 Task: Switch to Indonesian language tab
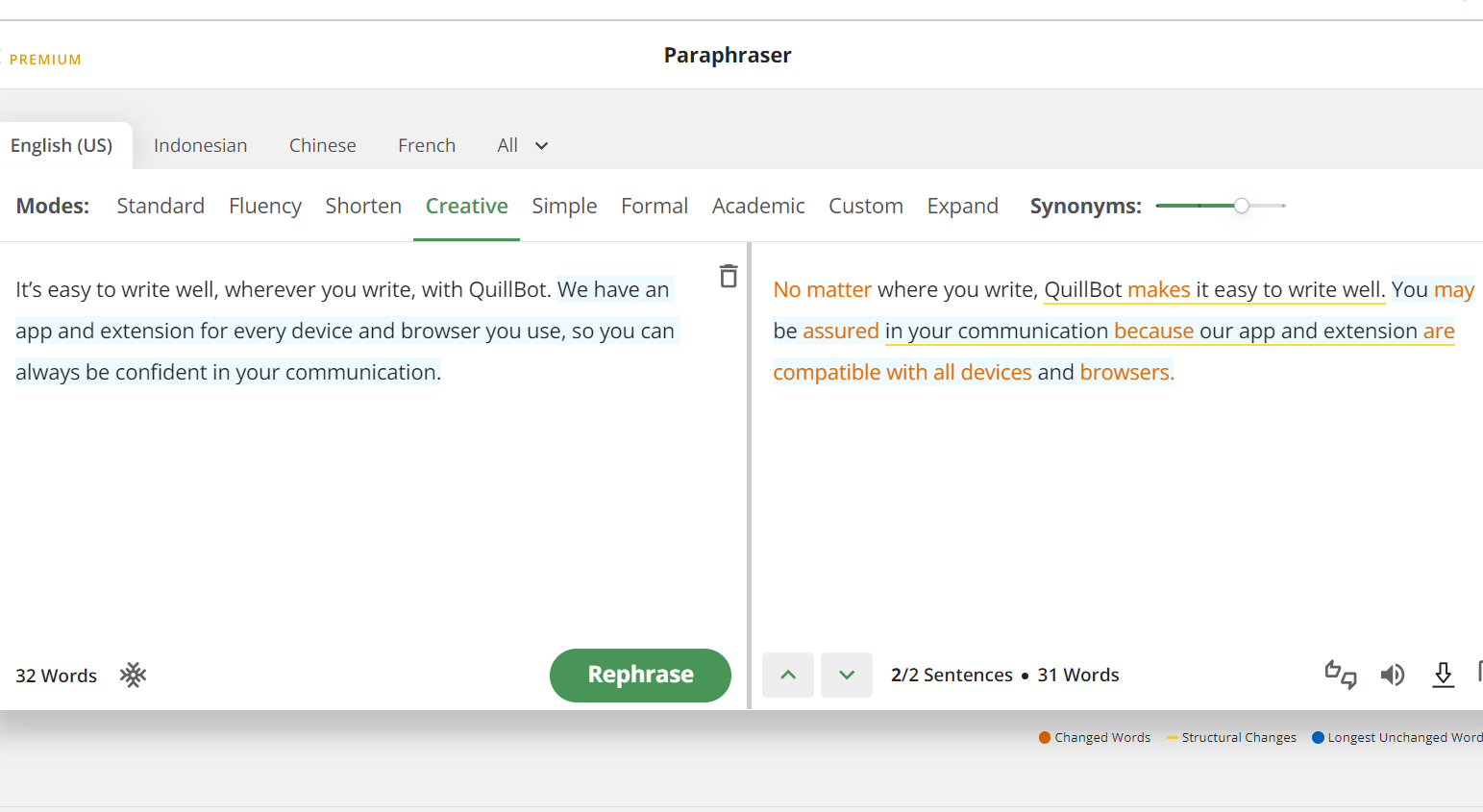200,146
